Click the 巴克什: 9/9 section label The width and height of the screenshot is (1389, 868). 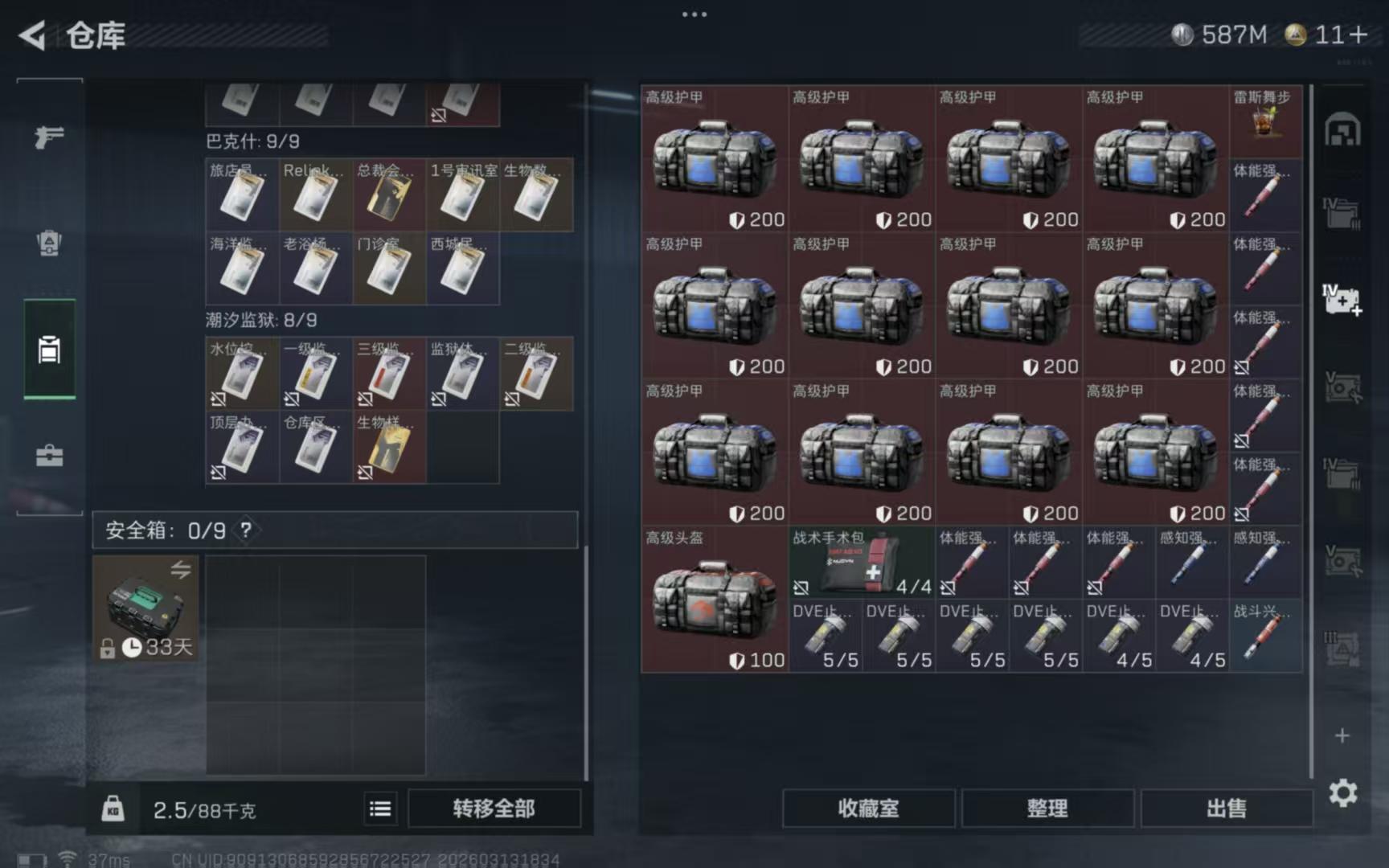[252, 141]
